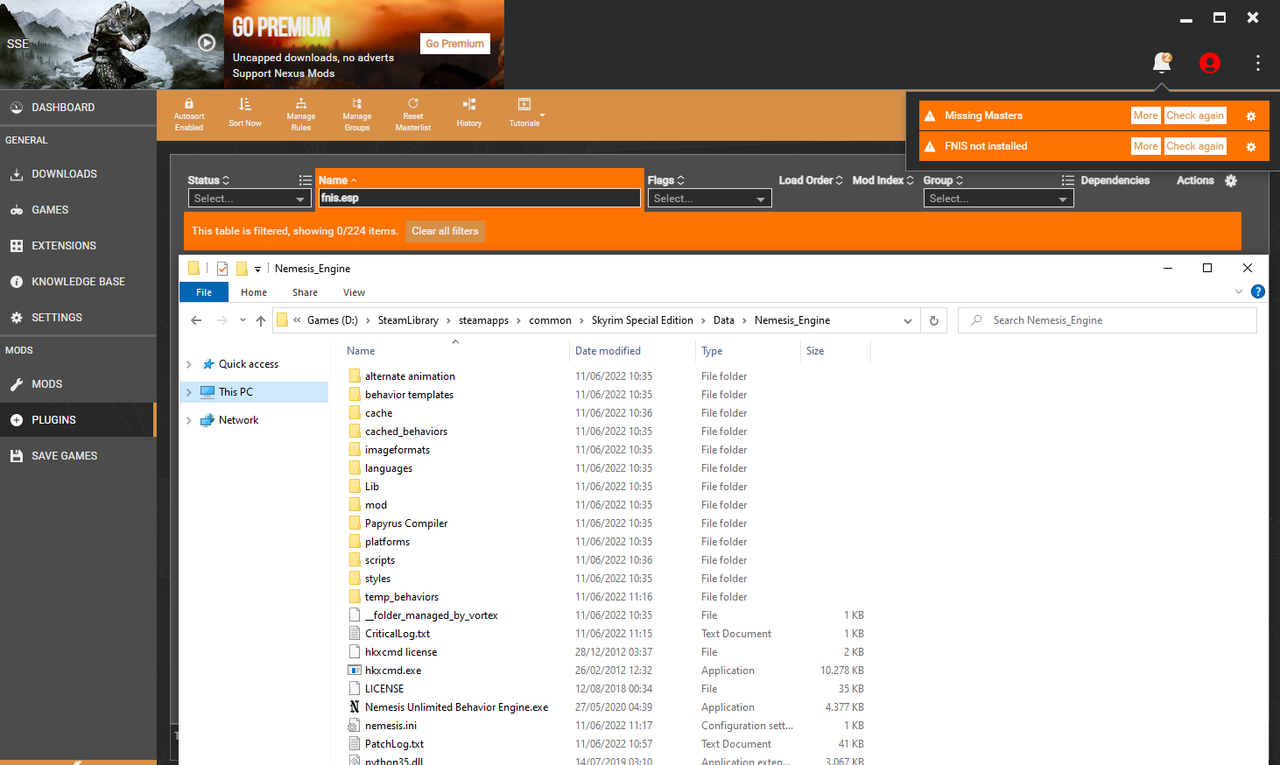Click the Explorer help question mark icon
The height and width of the screenshot is (765, 1280).
coord(1257,292)
